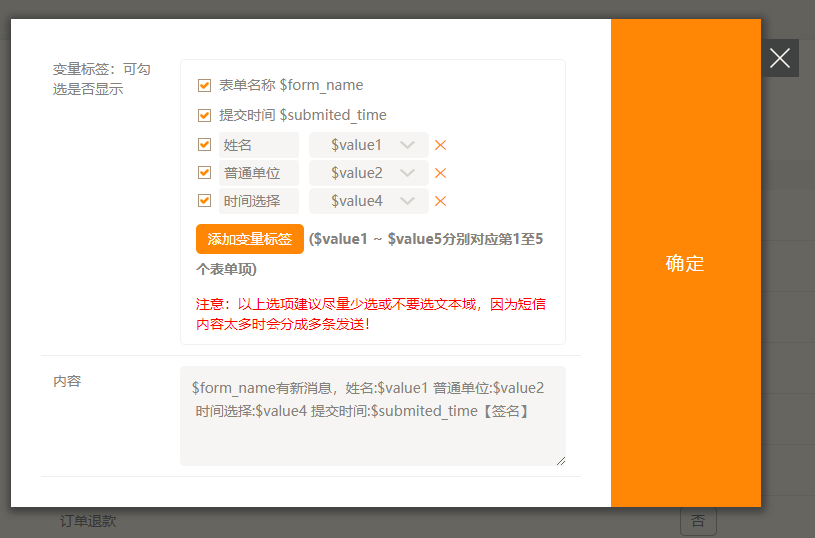The width and height of the screenshot is (815, 538).
Task: Focus the 普通单位 label input field
Action: 258,173
